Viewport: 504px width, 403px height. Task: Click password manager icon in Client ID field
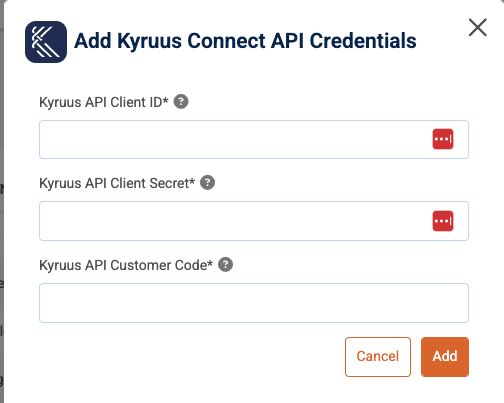coord(443,139)
